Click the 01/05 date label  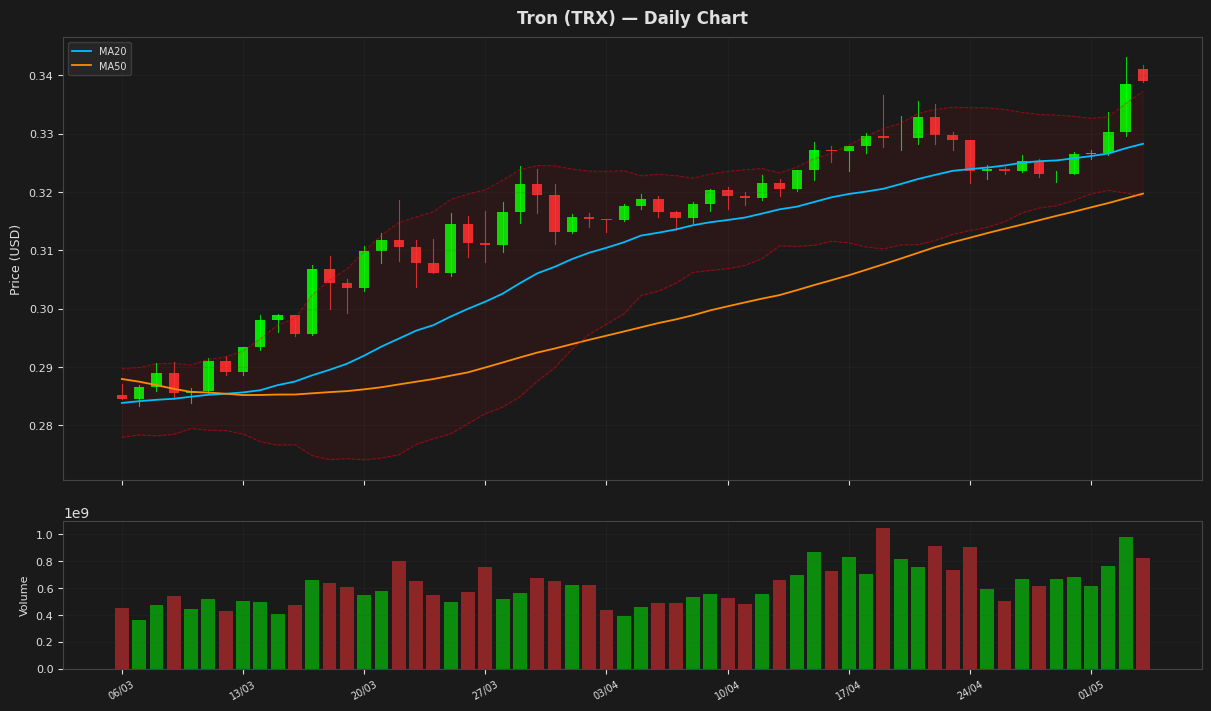pyautogui.click(x=1089, y=690)
